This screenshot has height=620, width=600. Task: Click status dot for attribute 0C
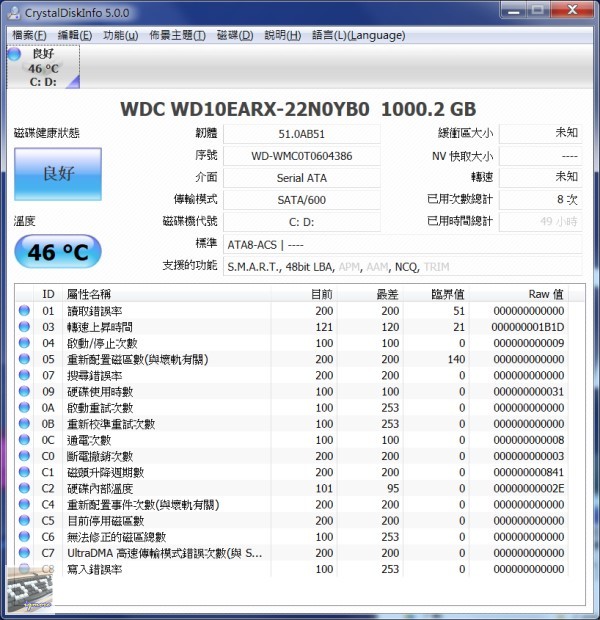pyautogui.click(x=24, y=440)
